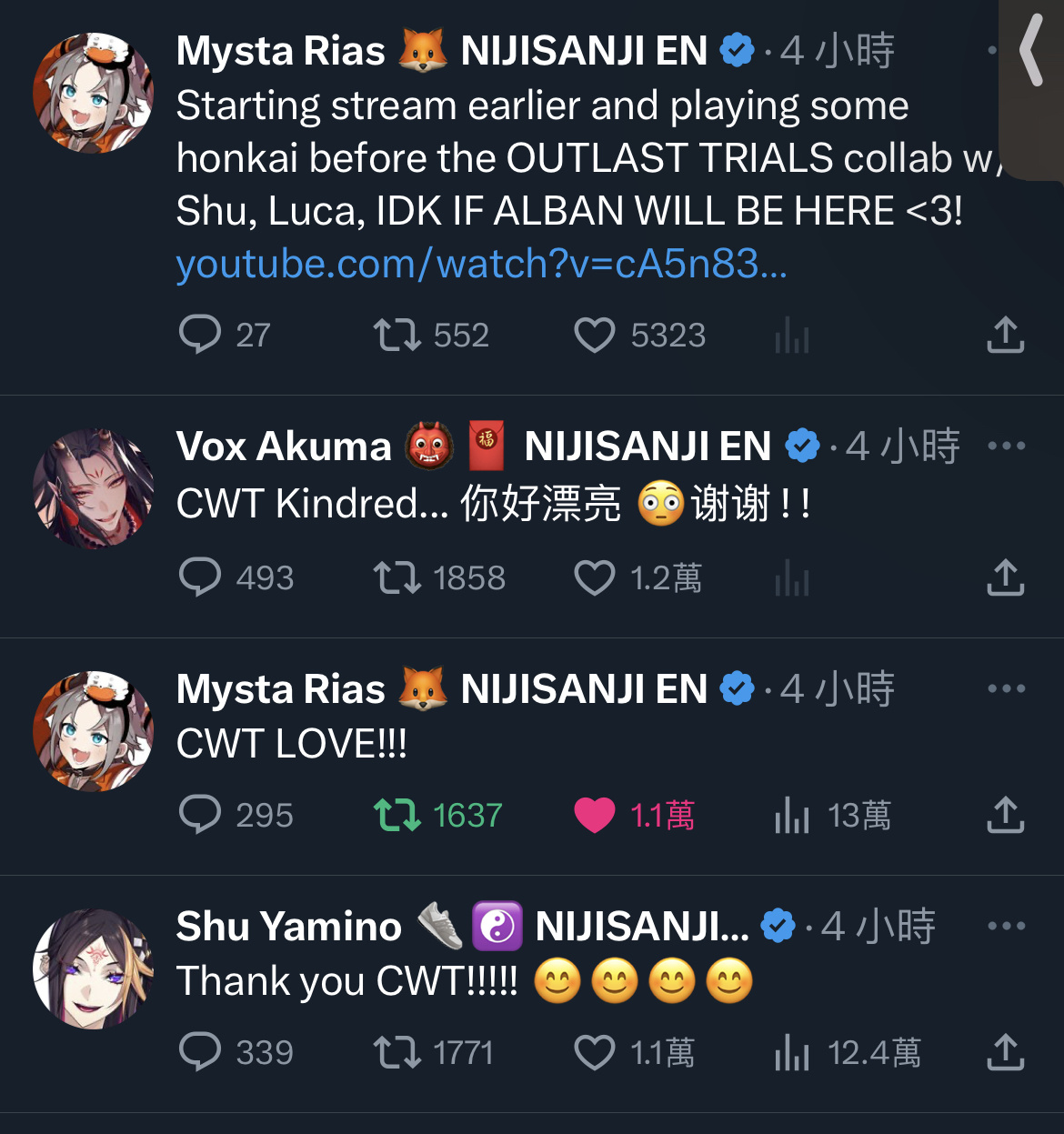The height and width of the screenshot is (1134, 1064).
Task: Like Vox Akuma's CWT Kindred tweet
Action: 637,577
